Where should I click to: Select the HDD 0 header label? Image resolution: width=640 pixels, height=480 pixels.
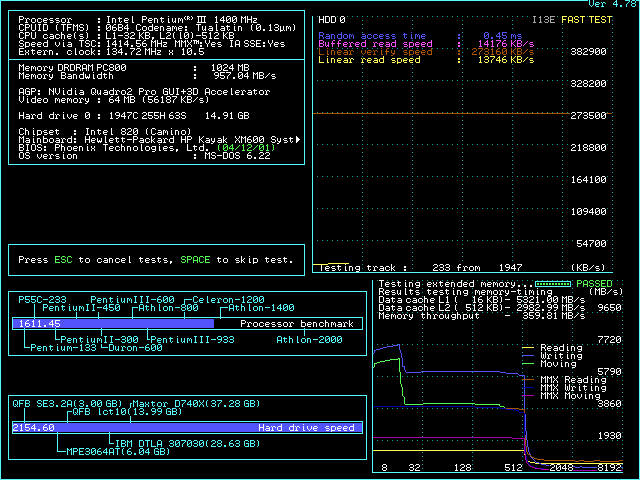point(331,19)
